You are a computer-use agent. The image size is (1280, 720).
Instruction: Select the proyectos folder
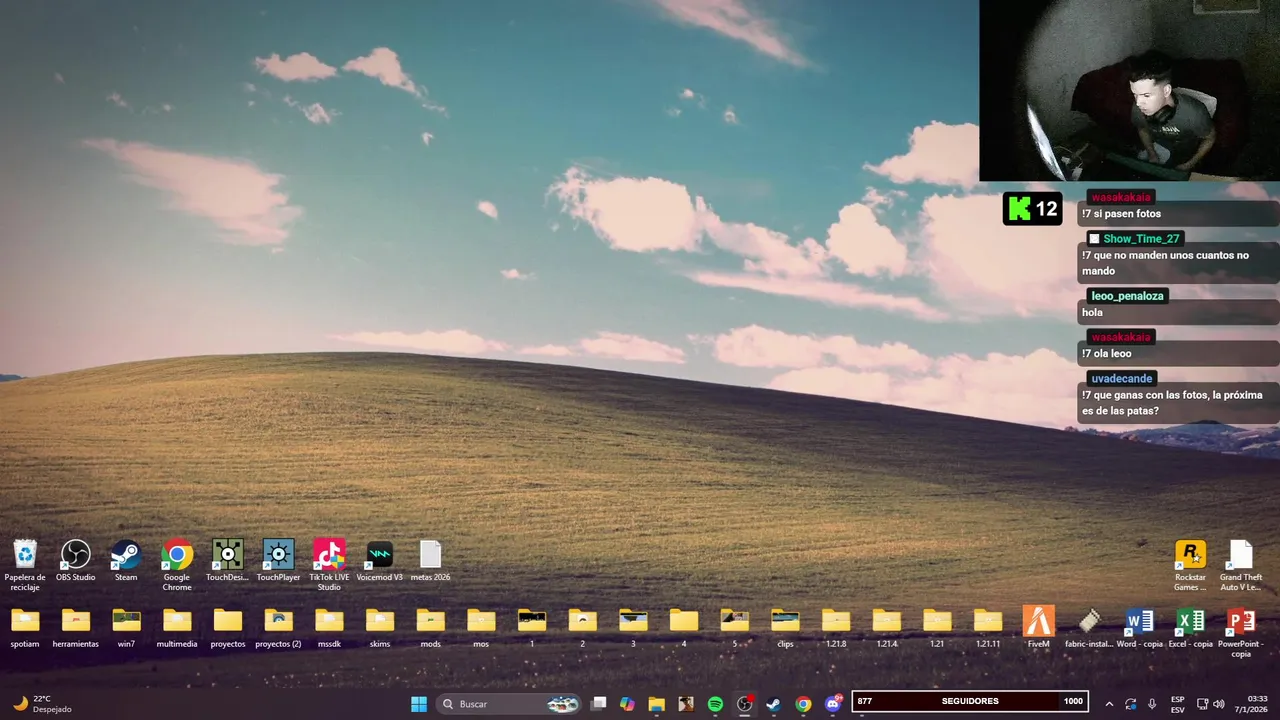coord(228,627)
